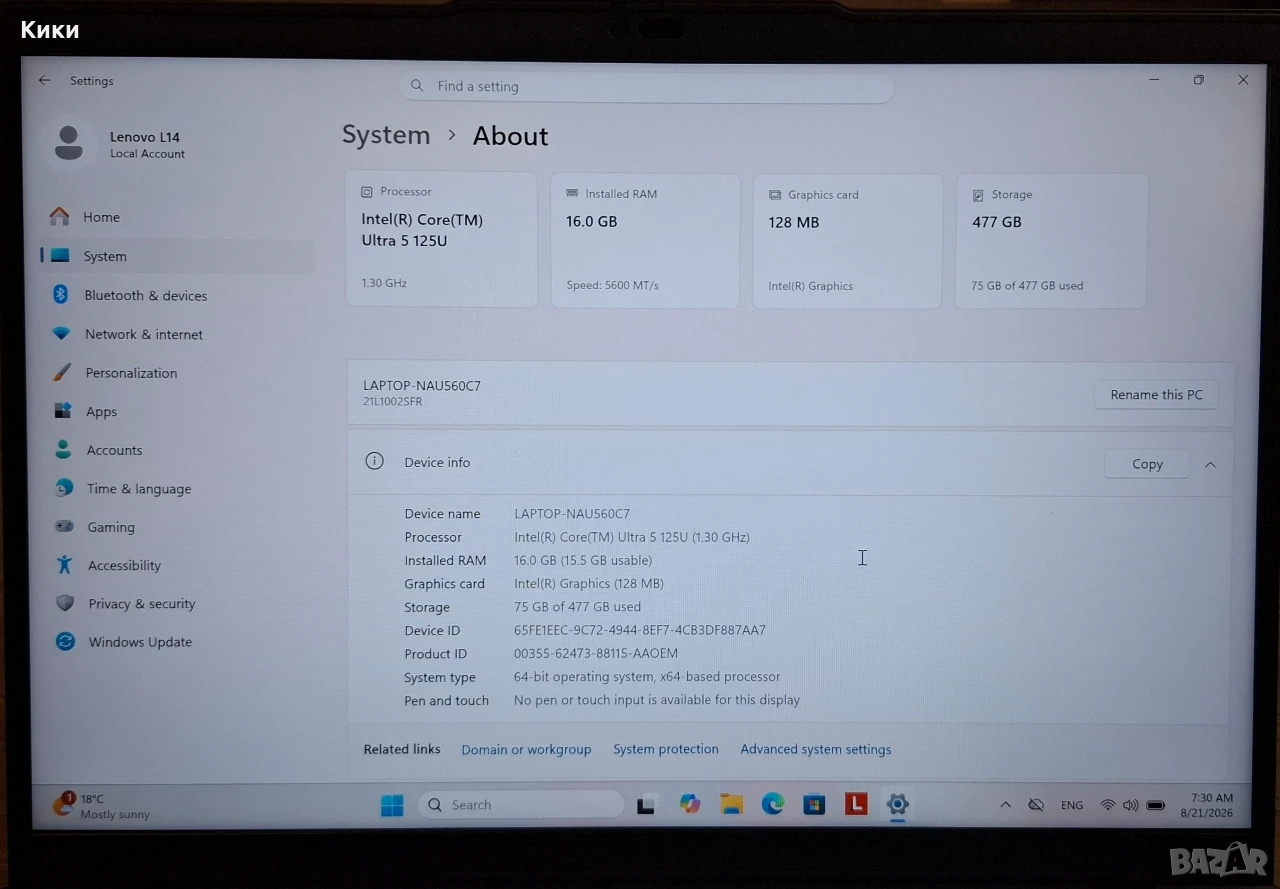Collapse the Device info section chevron
This screenshot has width=1280, height=889.
1210,464
